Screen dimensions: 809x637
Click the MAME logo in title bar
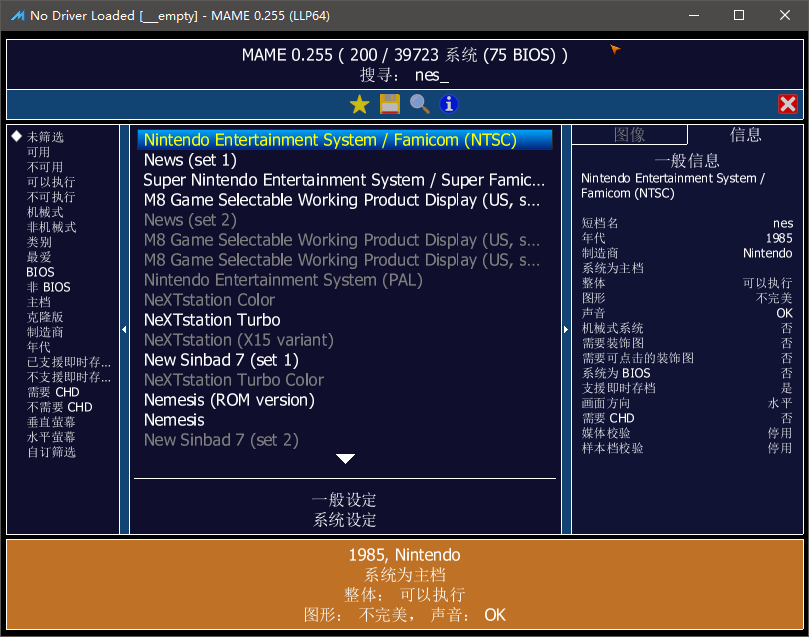point(18,15)
